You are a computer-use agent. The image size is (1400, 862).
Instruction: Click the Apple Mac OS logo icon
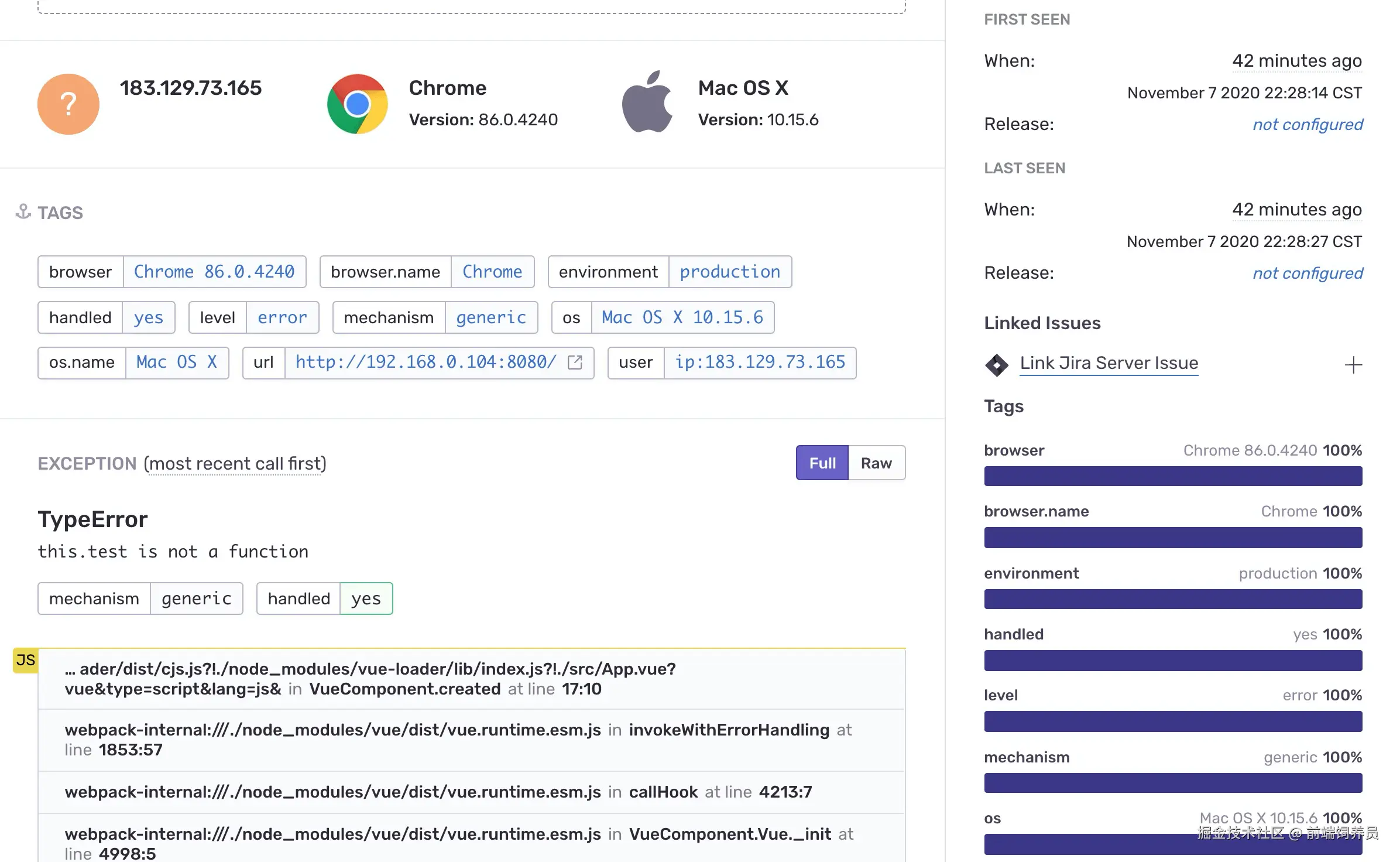(647, 103)
